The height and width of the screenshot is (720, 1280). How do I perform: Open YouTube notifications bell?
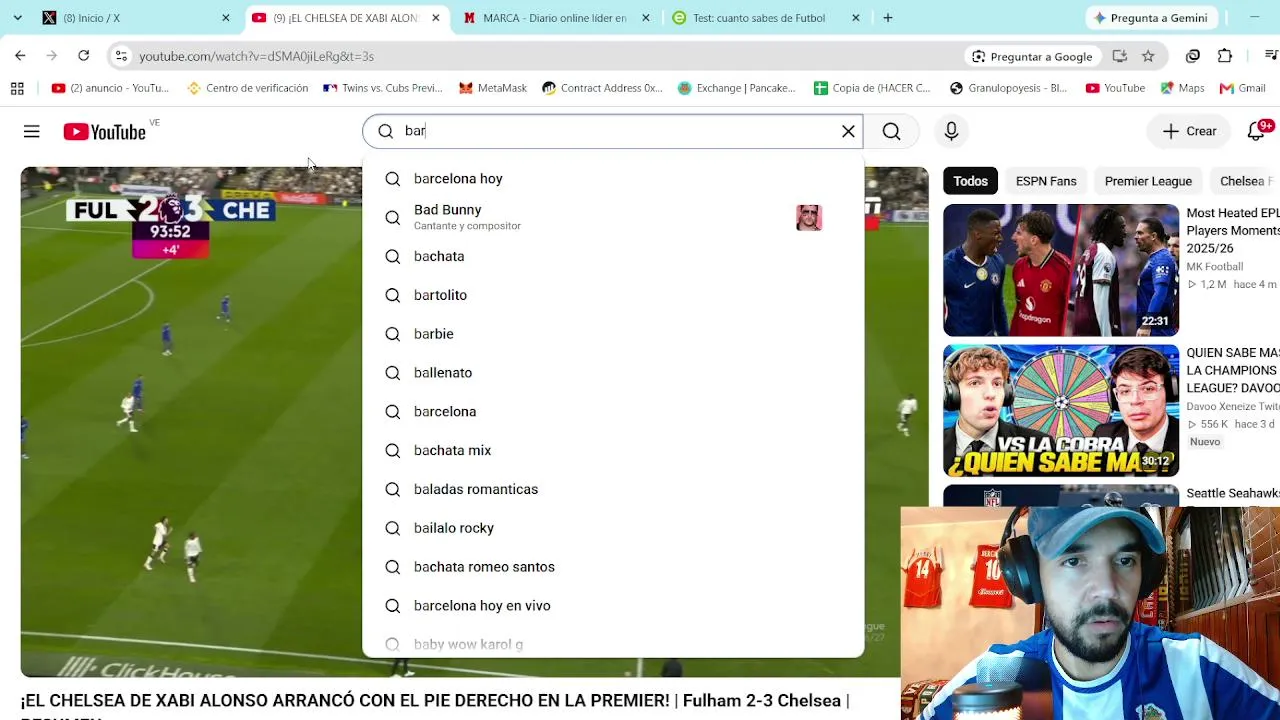coord(1257,131)
